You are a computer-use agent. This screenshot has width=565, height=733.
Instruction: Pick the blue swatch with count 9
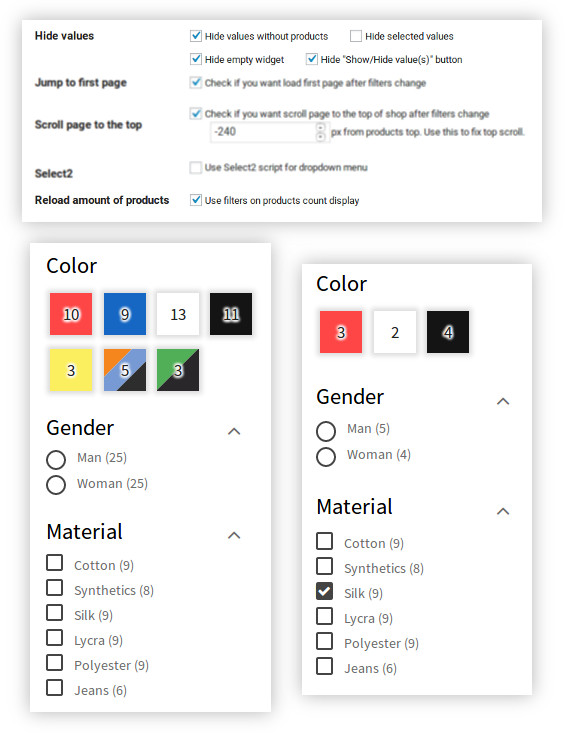coord(125,314)
